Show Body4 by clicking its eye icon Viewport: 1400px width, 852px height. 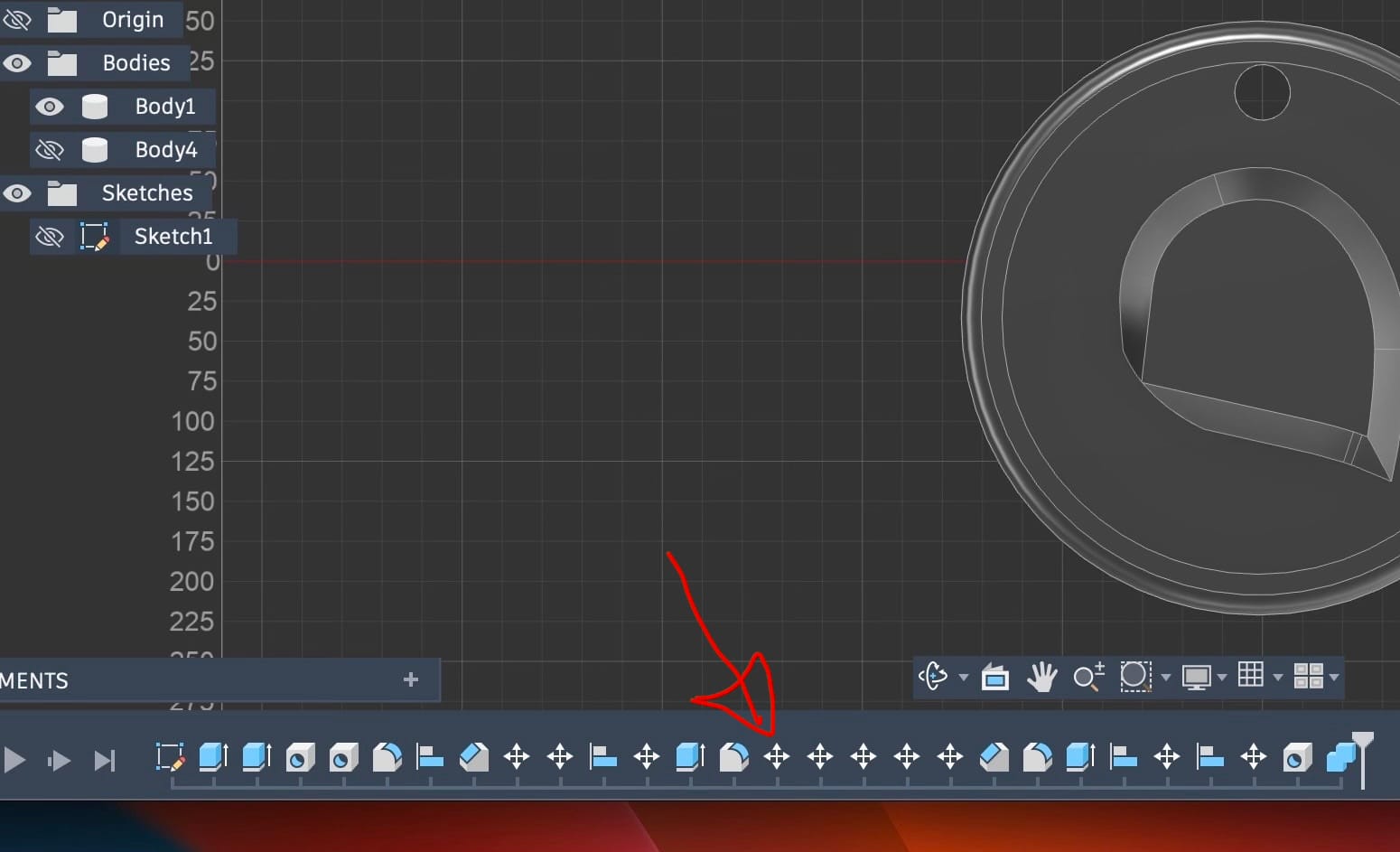tap(50, 150)
